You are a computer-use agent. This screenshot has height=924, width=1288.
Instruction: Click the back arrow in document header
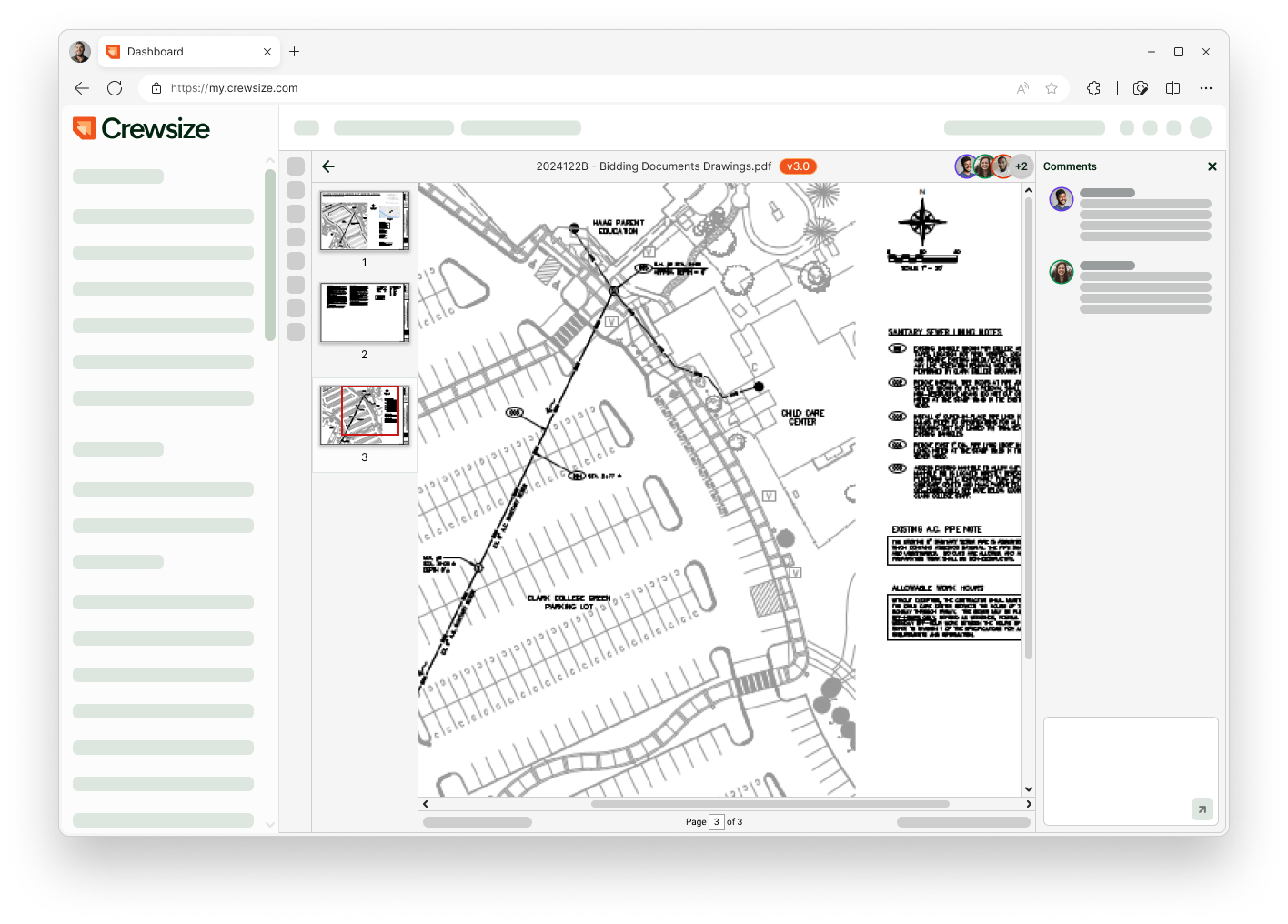[x=328, y=166]
